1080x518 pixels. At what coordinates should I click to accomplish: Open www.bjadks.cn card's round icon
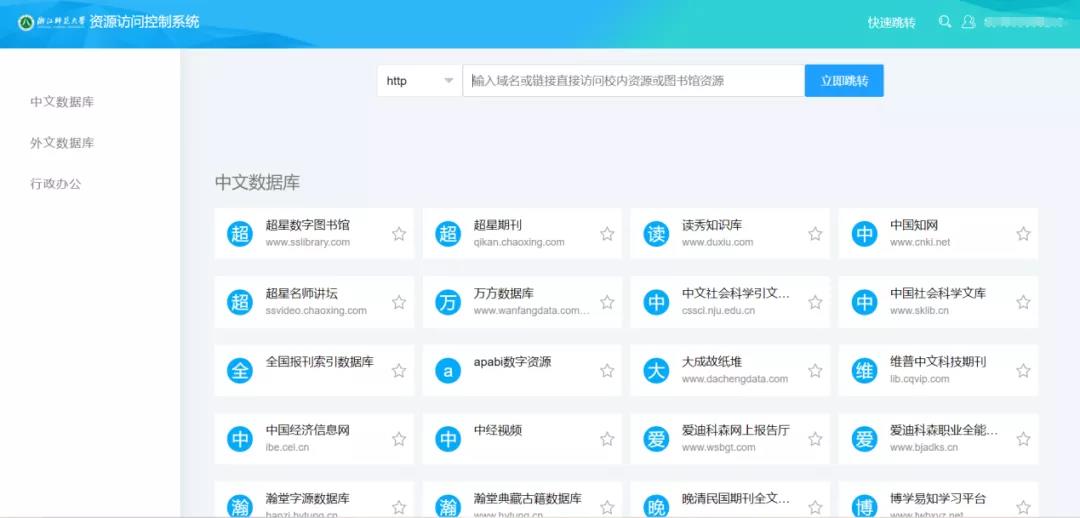[x=864, y=439]
